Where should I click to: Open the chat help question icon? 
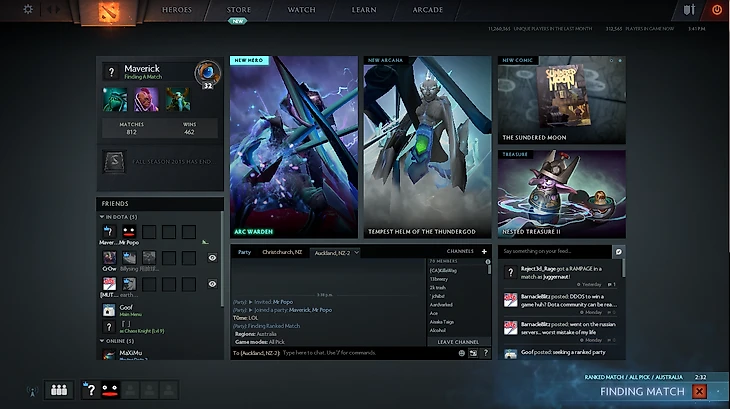tap(486, 353)
